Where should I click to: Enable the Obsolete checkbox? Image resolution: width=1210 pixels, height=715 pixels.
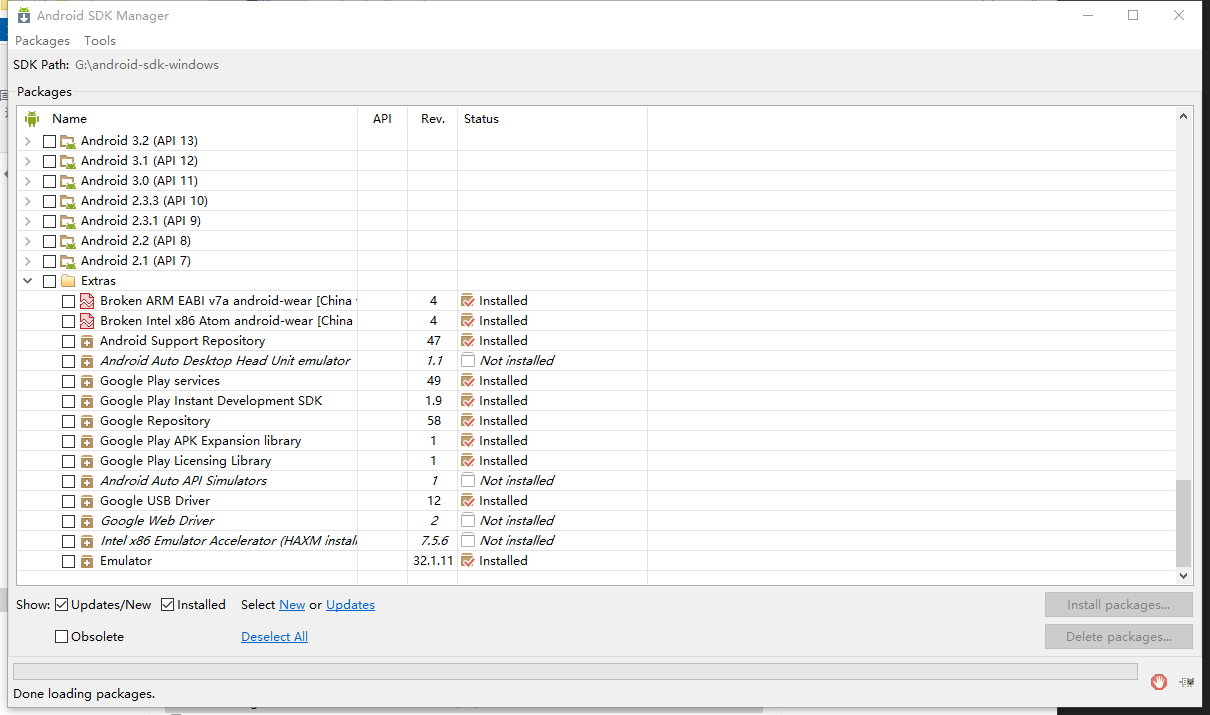coord(62,637)
